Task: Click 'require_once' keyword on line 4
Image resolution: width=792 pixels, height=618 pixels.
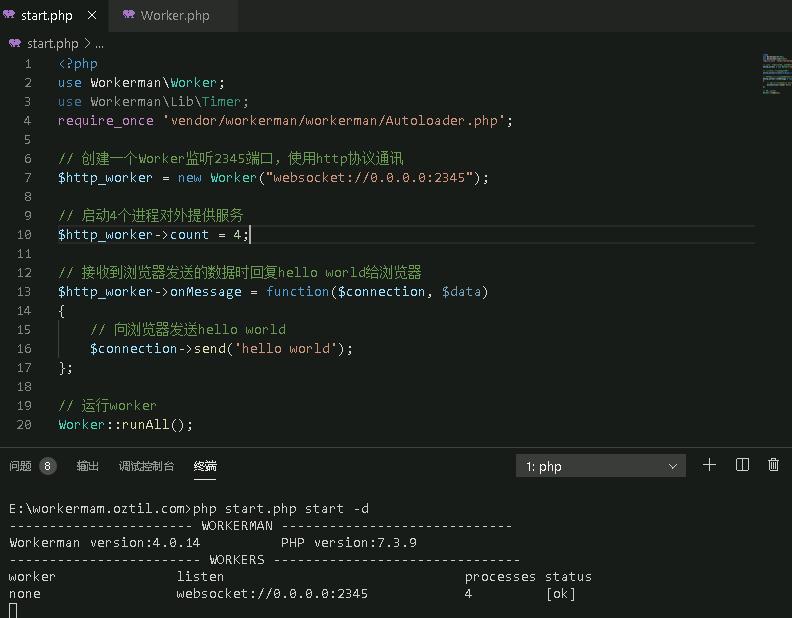Action: tap(106, 121)
